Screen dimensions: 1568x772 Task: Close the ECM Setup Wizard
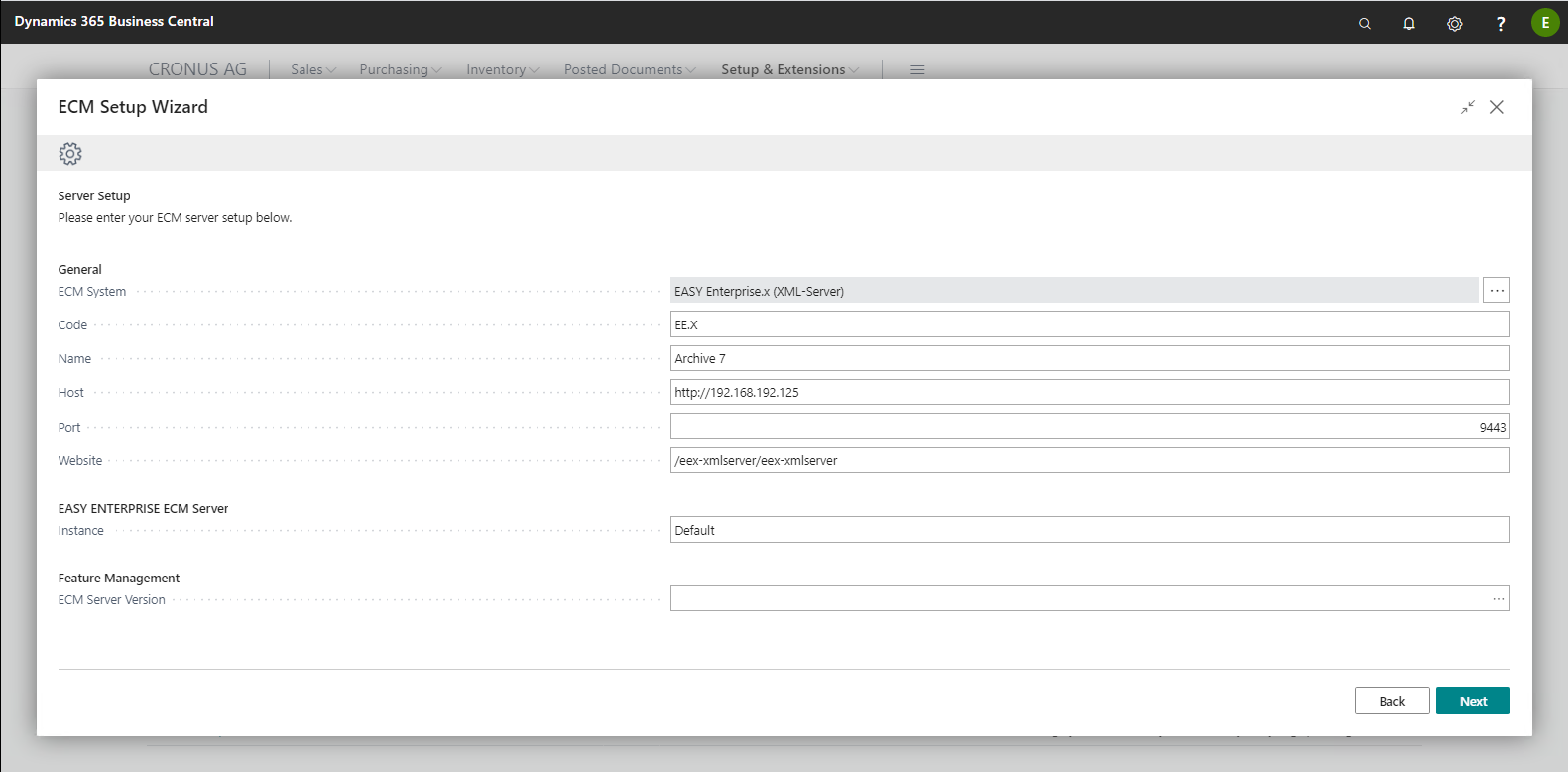click(x=1496, y=107)
